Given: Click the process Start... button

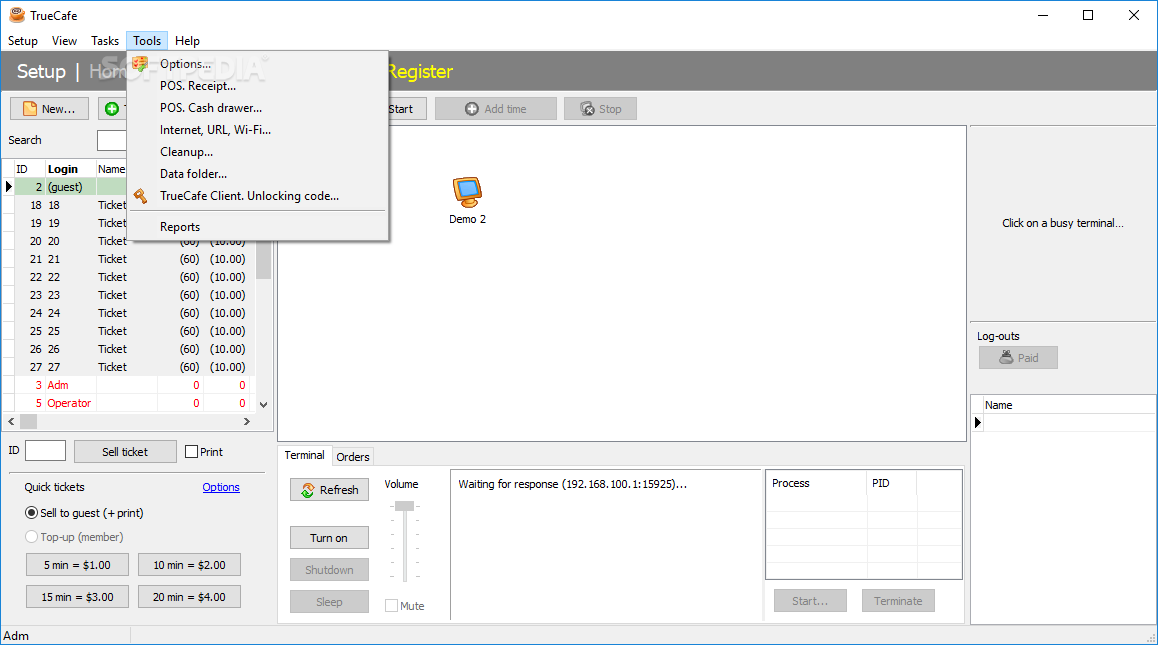Looking at the screenshot, I should [810, 601].
